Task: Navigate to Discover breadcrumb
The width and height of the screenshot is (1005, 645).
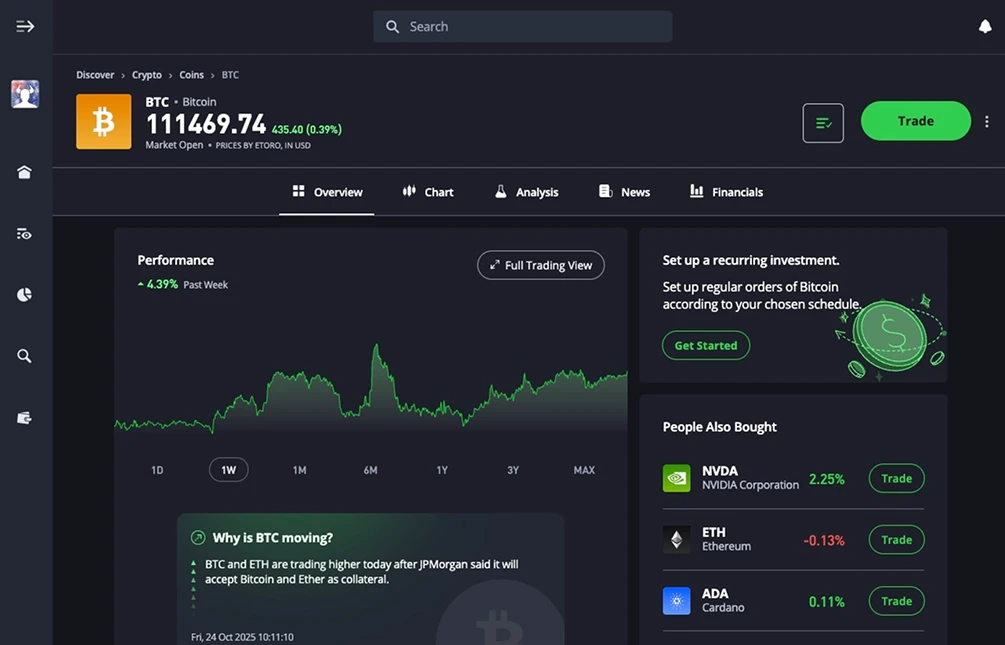Action: pos(95,75)
